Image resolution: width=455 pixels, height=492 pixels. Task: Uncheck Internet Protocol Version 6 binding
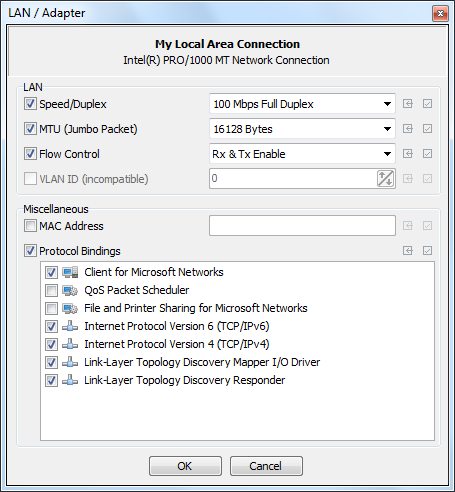click(51, 326)
